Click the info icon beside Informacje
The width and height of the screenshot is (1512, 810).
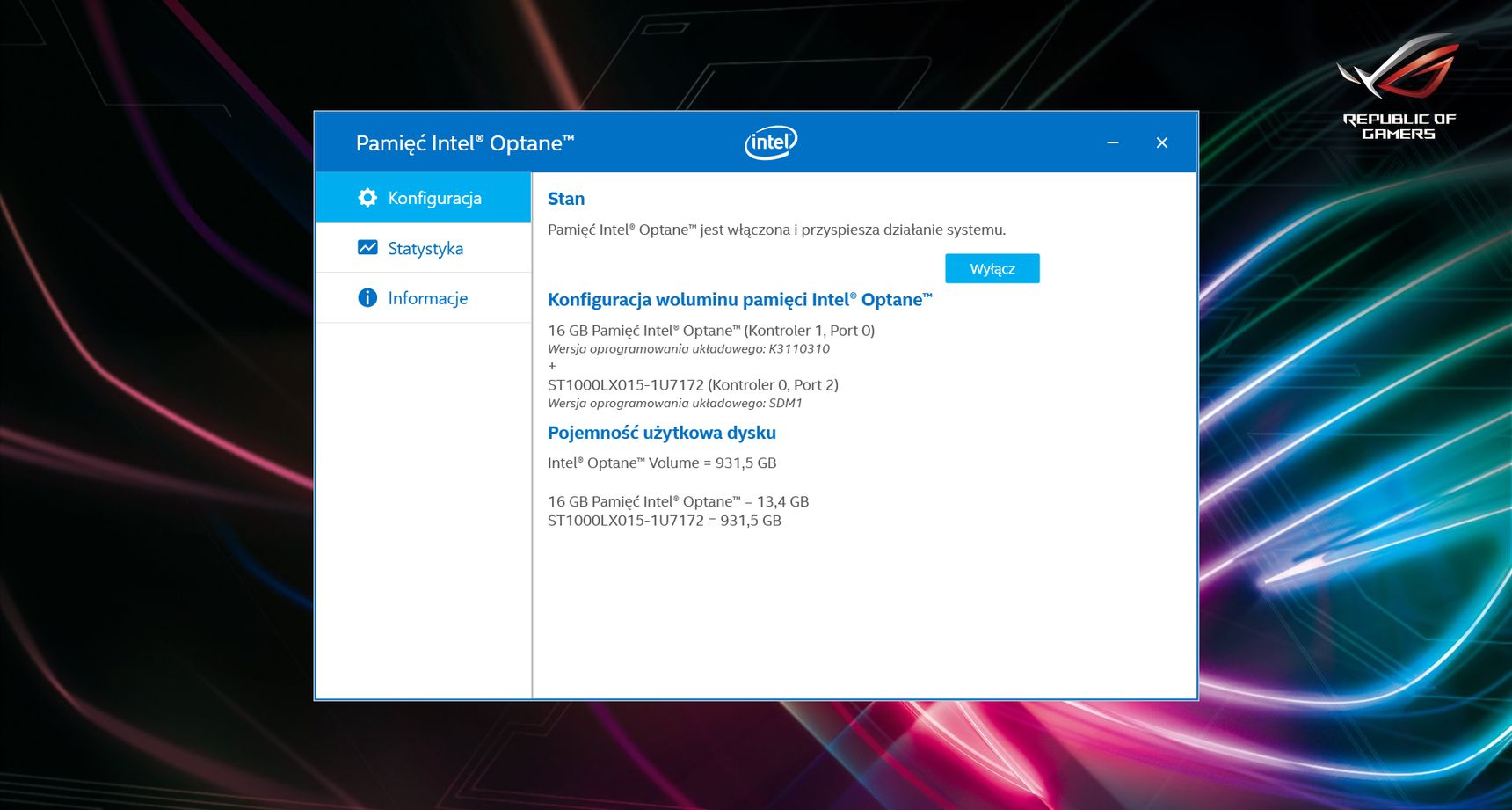coord(367,298)
